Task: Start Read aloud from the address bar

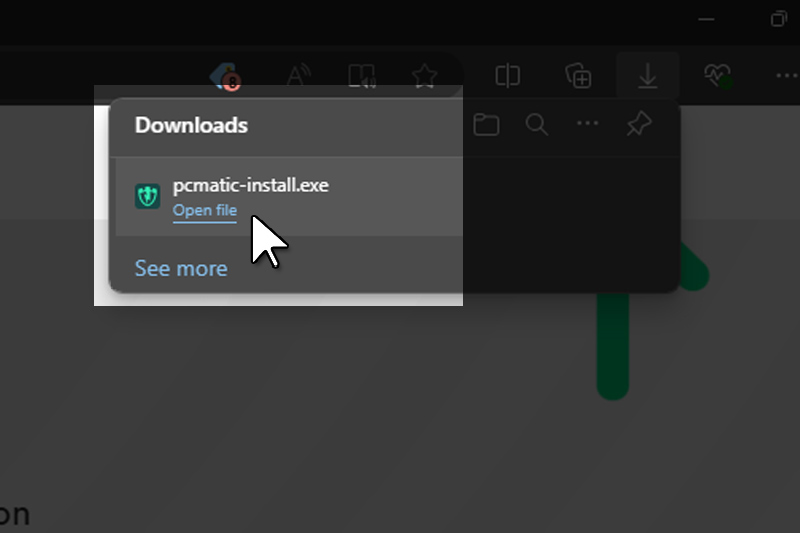Action: point(298,76)
